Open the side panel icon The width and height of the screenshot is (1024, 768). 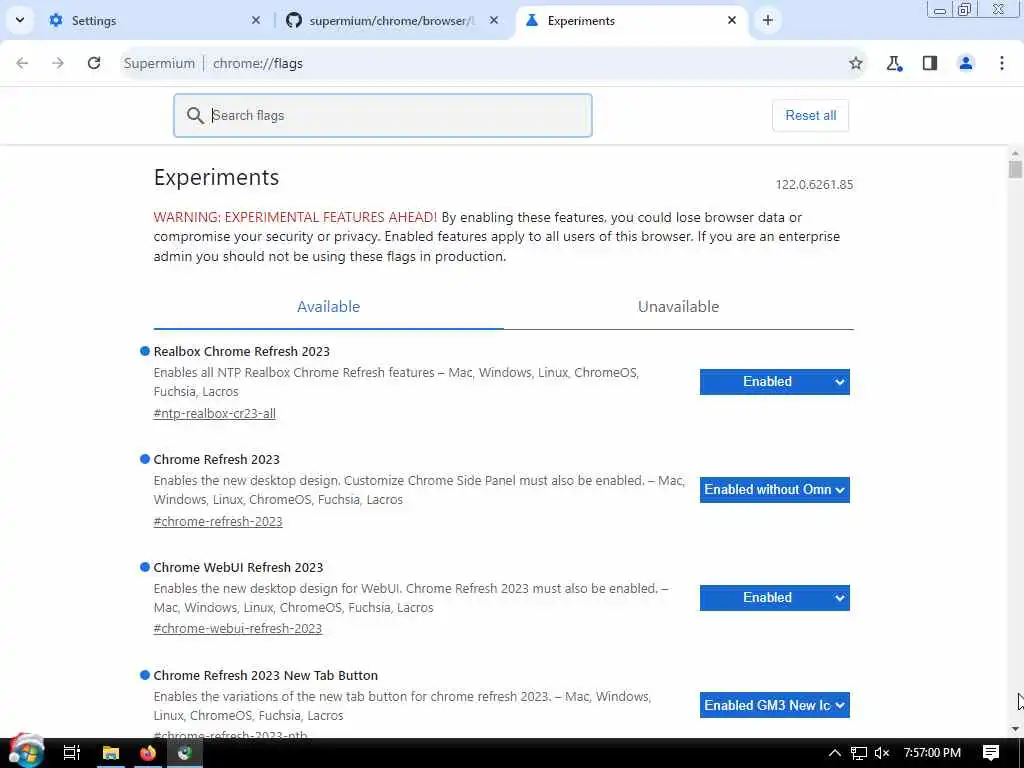coord(930,63)
